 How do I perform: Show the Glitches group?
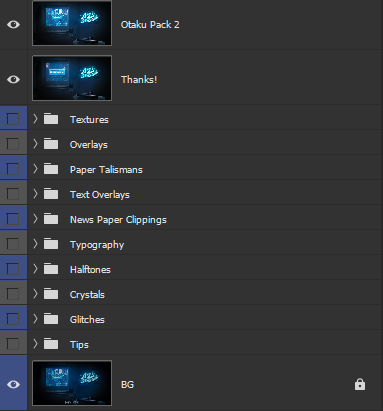pyautogui.click(x=13, y=319)
